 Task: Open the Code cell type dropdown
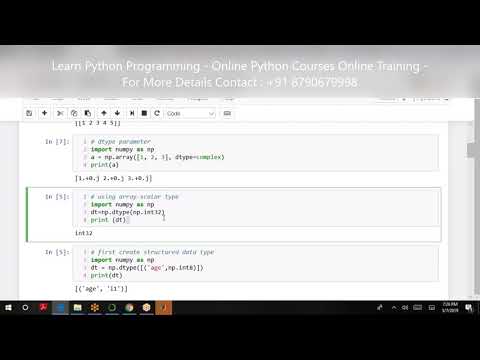coord(191,114)
